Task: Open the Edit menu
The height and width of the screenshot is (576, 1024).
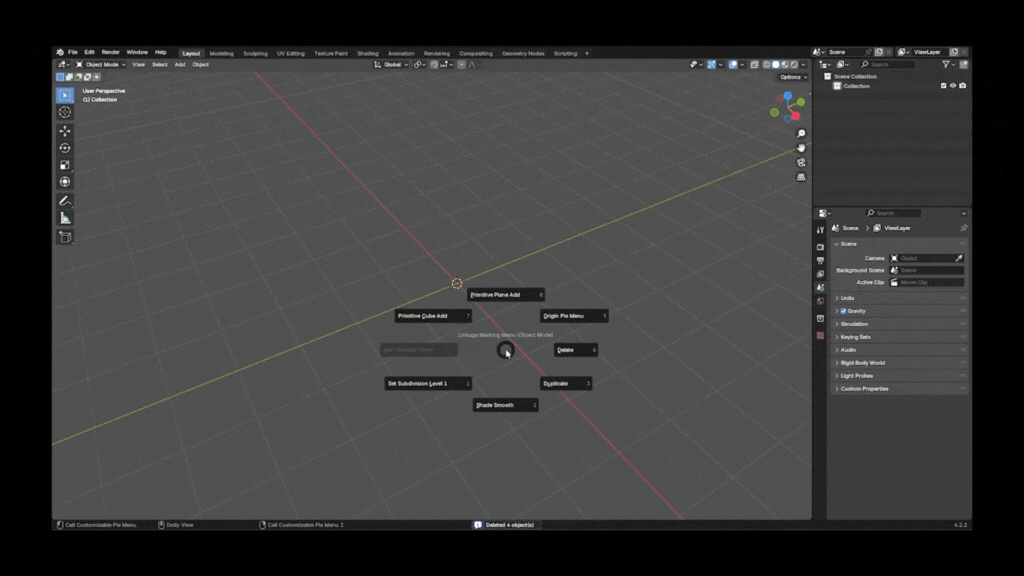Action: pyautogui.click(x=89, y=52)
